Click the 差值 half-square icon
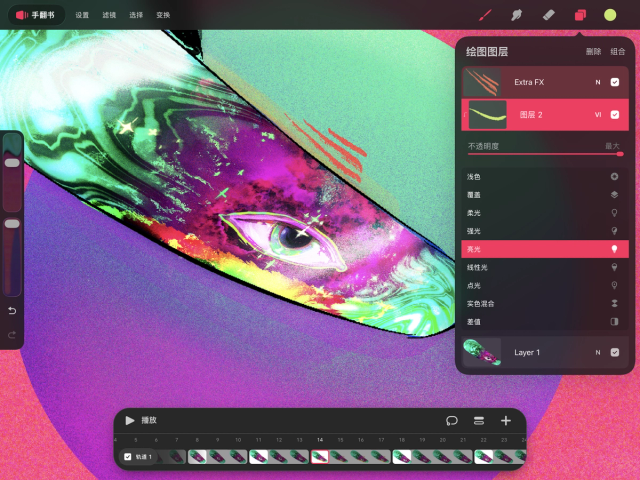 click(614, 322)
